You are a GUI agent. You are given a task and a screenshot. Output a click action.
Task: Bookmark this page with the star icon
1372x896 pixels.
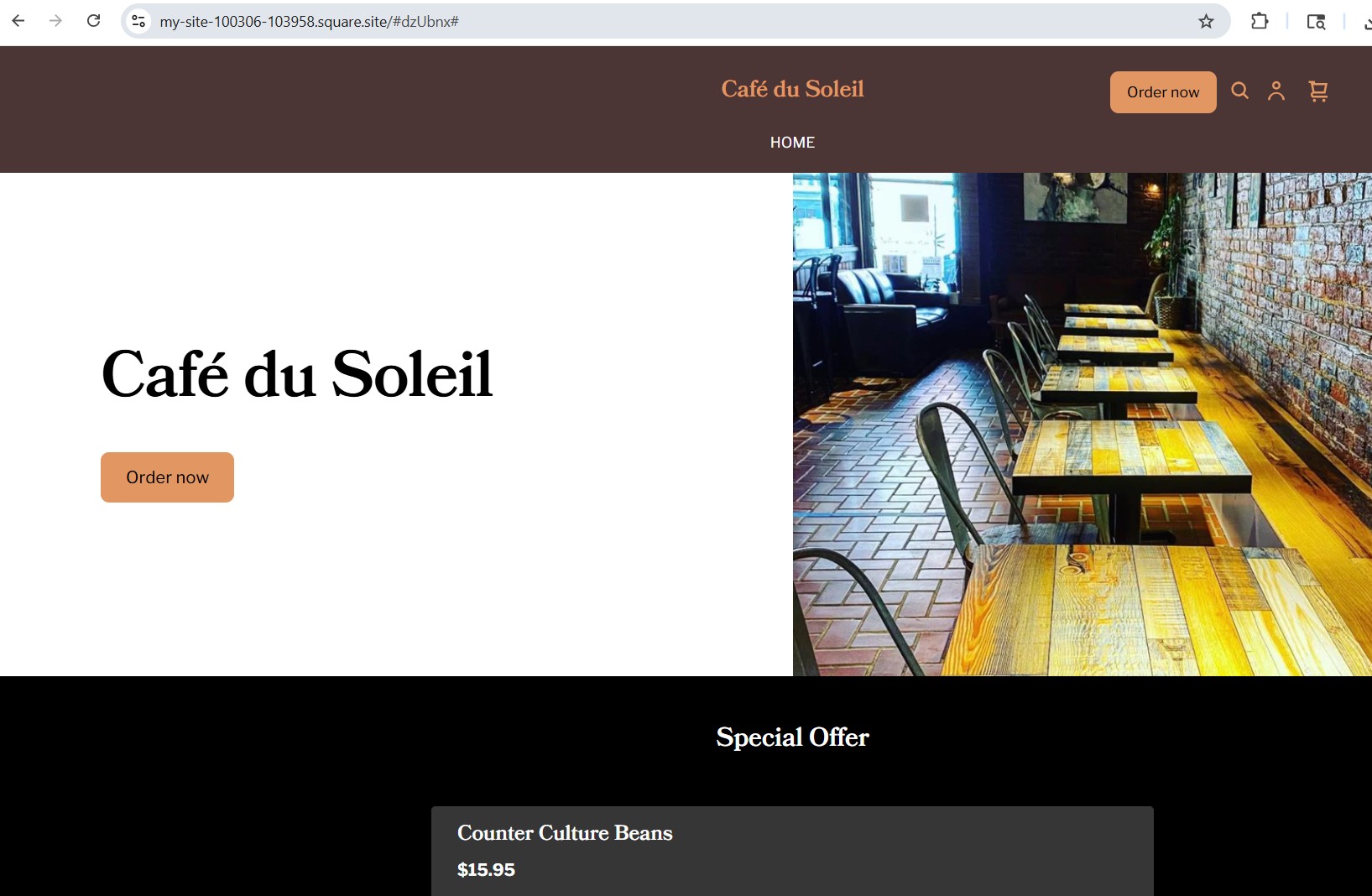[1206, 21]
